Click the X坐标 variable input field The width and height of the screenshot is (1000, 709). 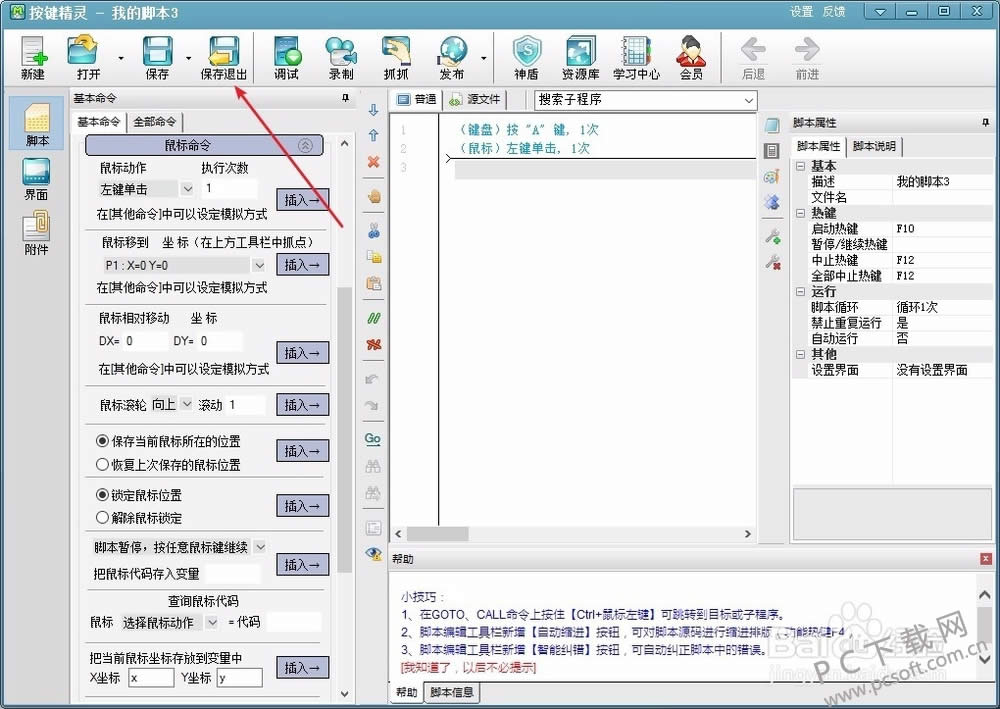(151, 678)
